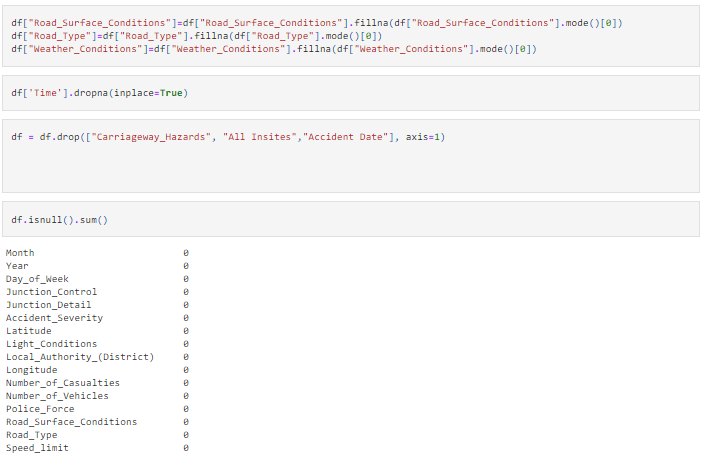Image resolution: width=704 pixels, height=457 pixels.
Task: Click the Latitude output row
Action: tap(97, 331)
